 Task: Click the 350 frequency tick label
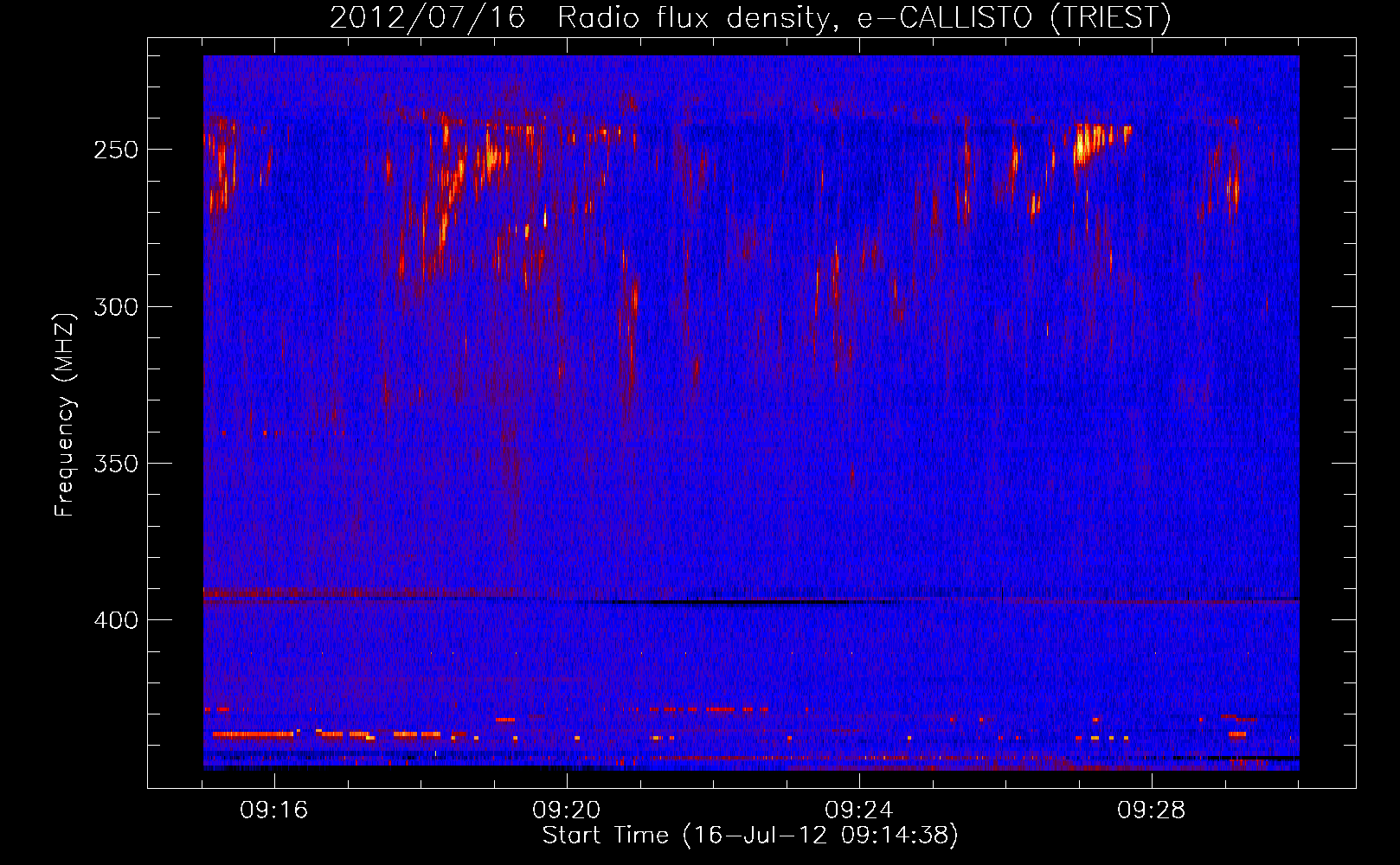pyautogui.click(x=115, y=464)
